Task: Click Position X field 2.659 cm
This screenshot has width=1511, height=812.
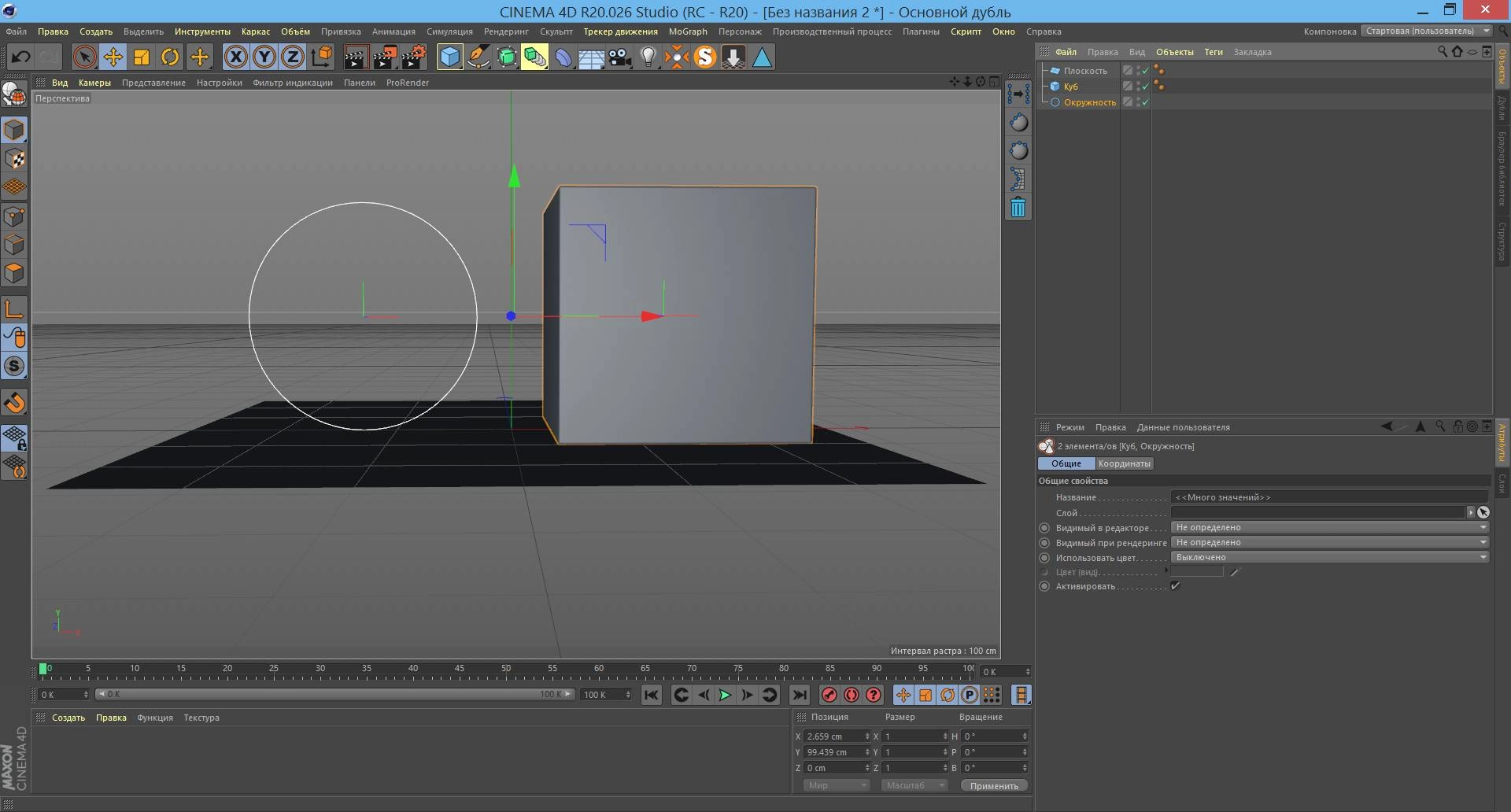Action: pyautogui.click(x=836, y=736)
